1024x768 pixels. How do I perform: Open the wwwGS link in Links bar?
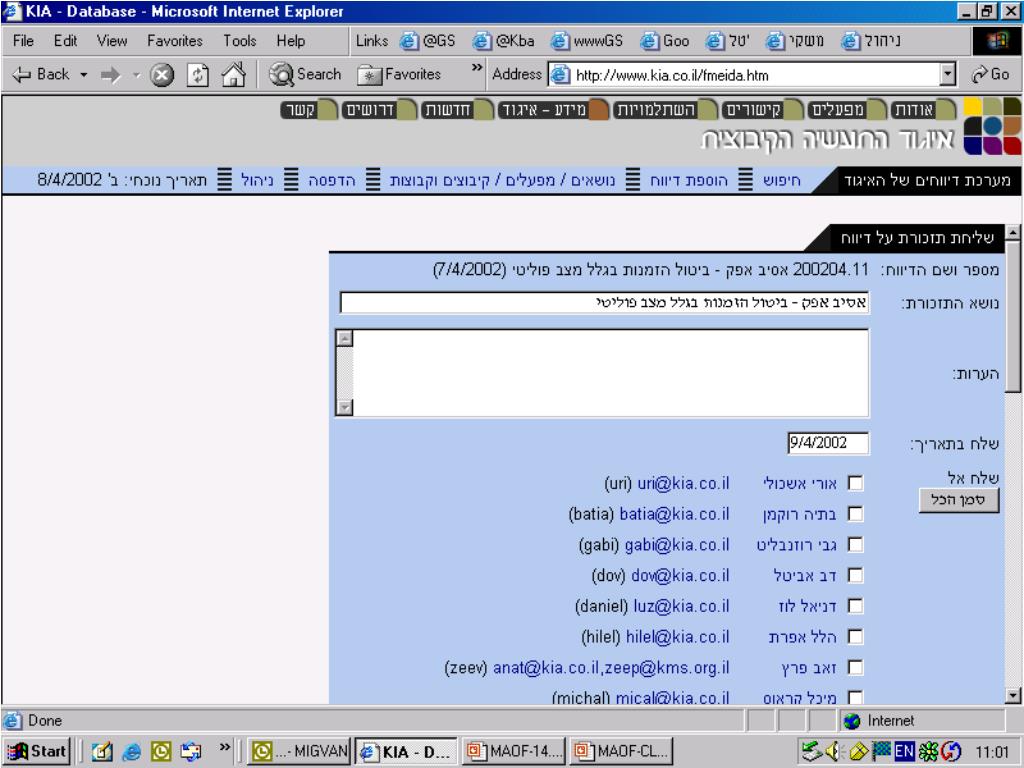tap(587, 41)
